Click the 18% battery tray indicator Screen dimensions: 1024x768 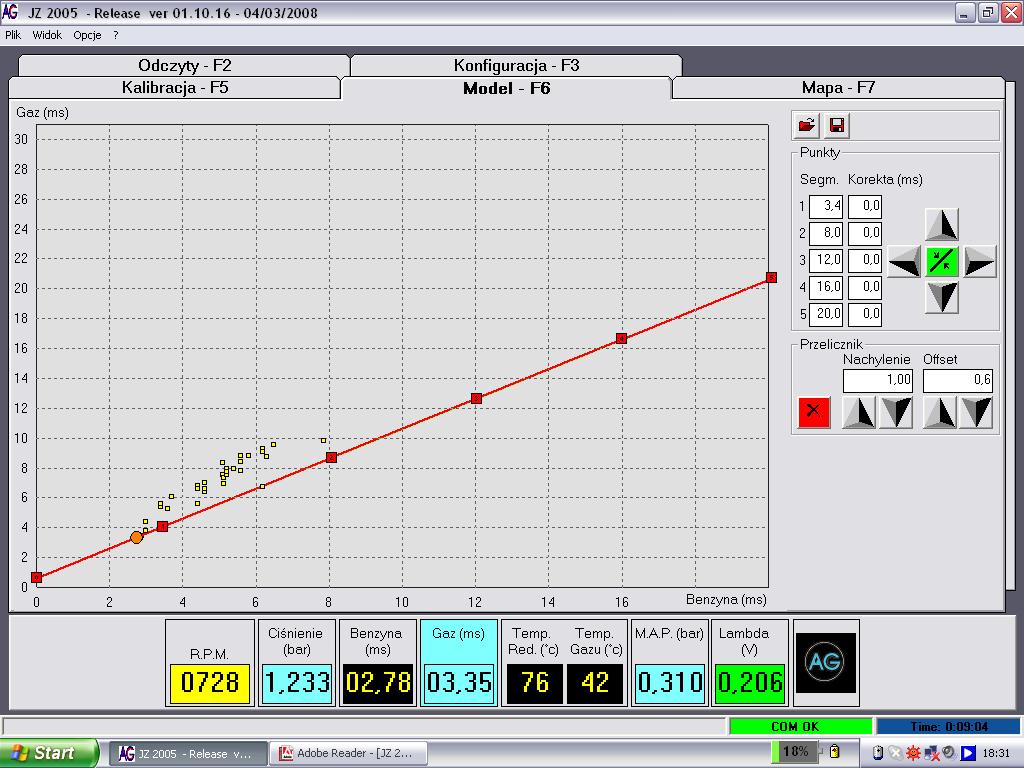pyautogui.click(x=795, y=752)
